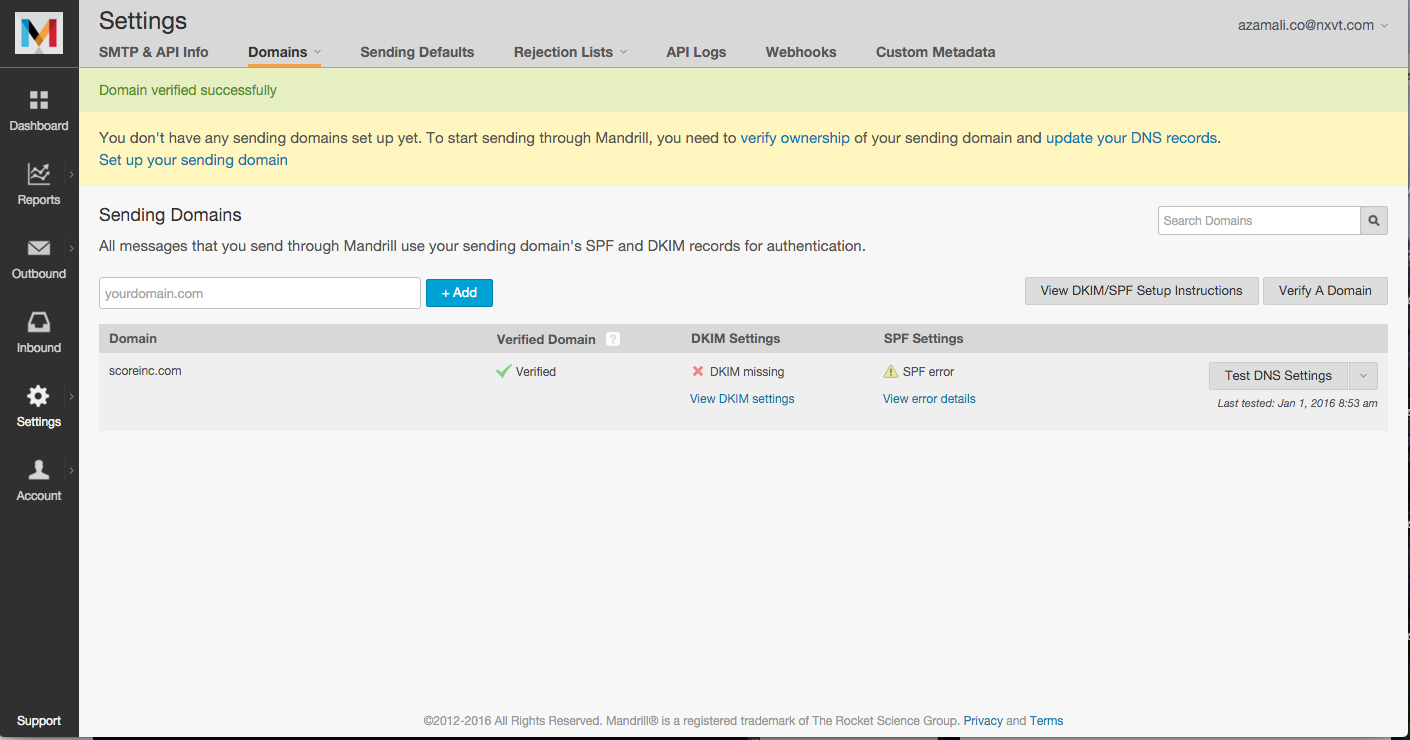
Task: Open the update your DNS records link
Action: pos(1131,138)
